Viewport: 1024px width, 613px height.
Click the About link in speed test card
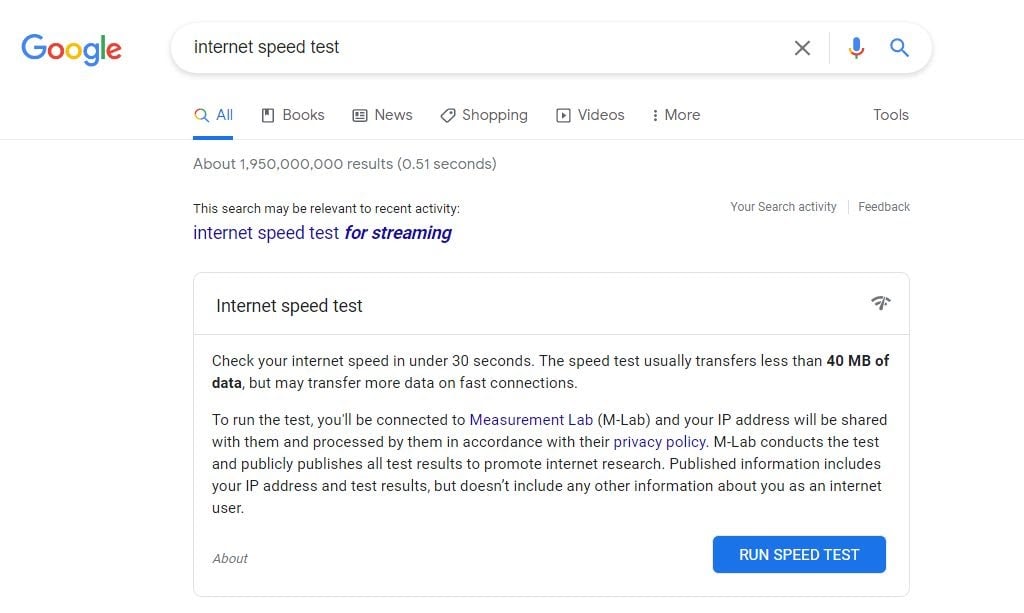(x=230, y=559)
